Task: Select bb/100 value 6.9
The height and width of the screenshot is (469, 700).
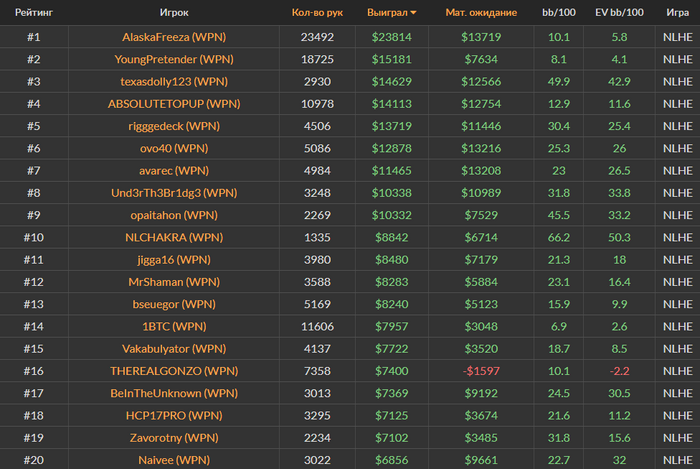Action: click(x=558, y=327)
